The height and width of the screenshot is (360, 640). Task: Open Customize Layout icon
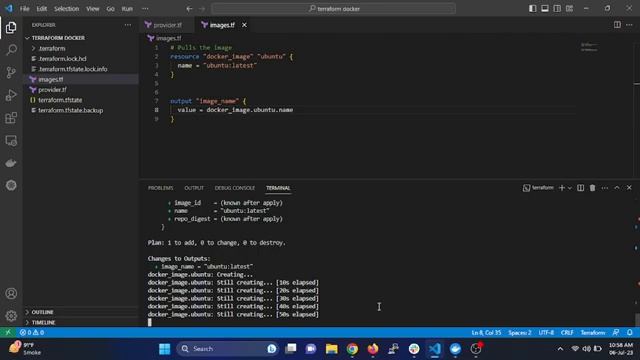coord(569,9)
